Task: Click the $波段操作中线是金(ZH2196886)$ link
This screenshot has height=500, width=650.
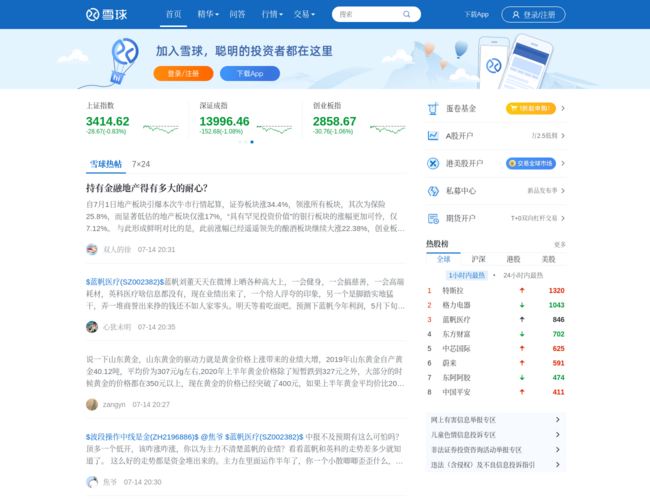Action: click(x=142, y=437)
